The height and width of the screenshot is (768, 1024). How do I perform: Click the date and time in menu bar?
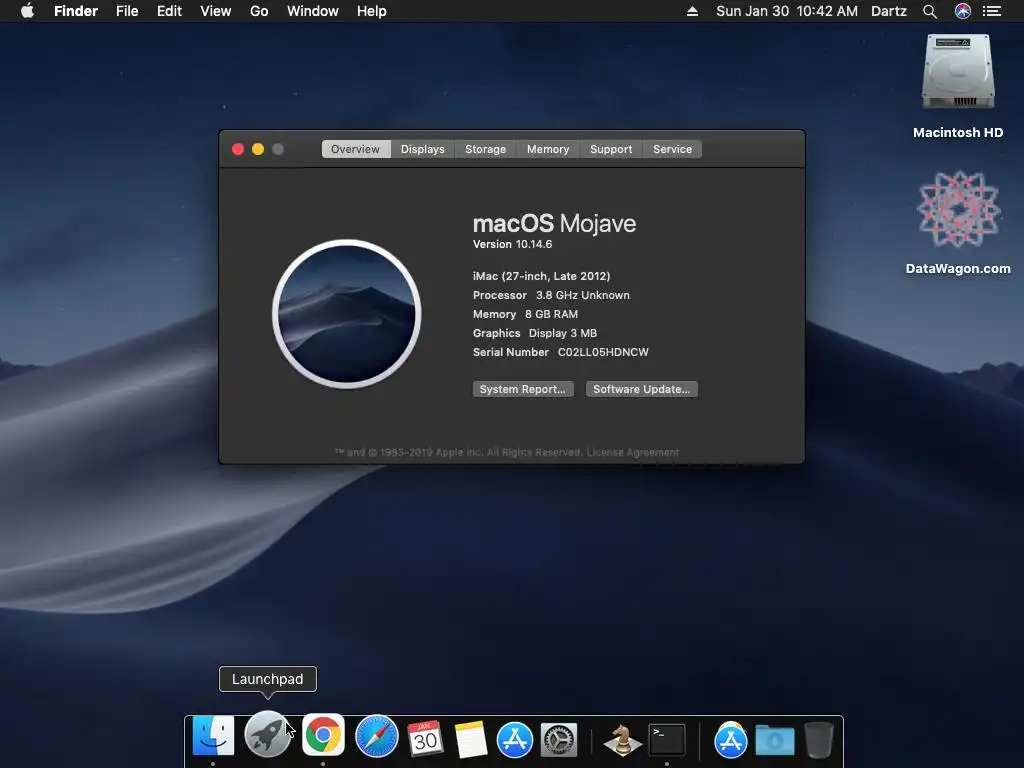(787, 11)
